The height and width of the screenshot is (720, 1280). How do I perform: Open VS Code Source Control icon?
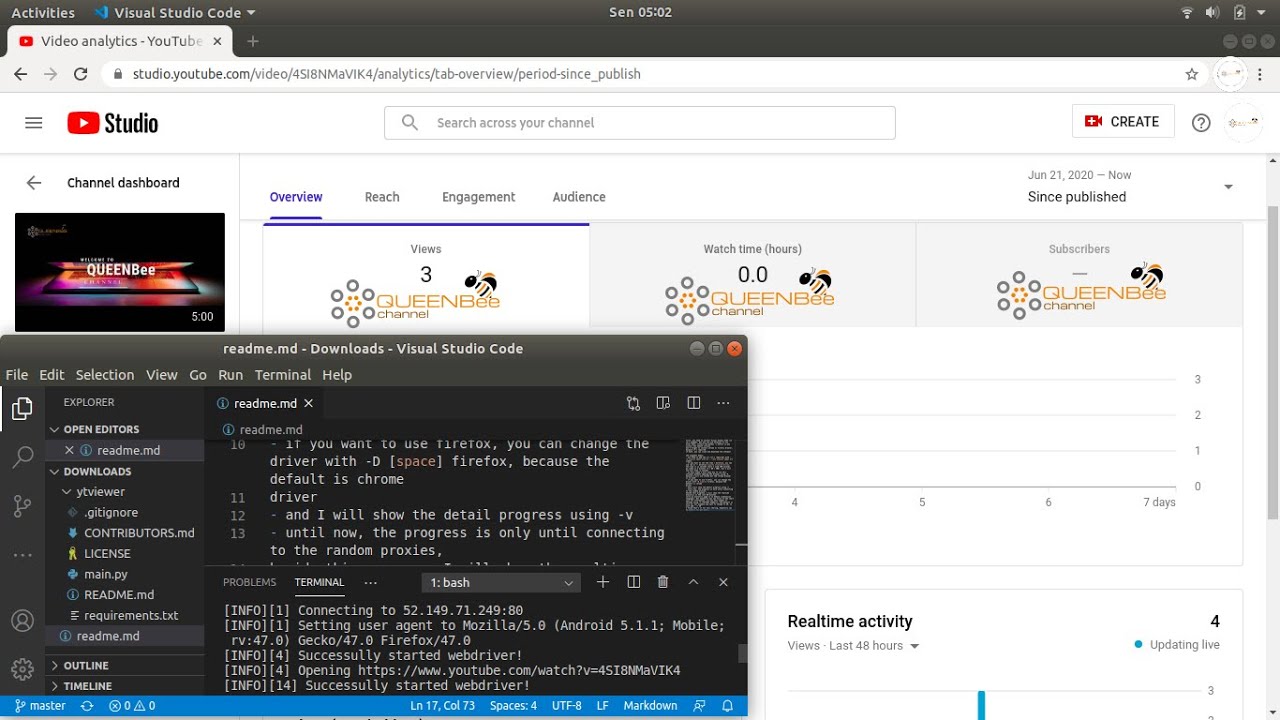pos(22,507)
